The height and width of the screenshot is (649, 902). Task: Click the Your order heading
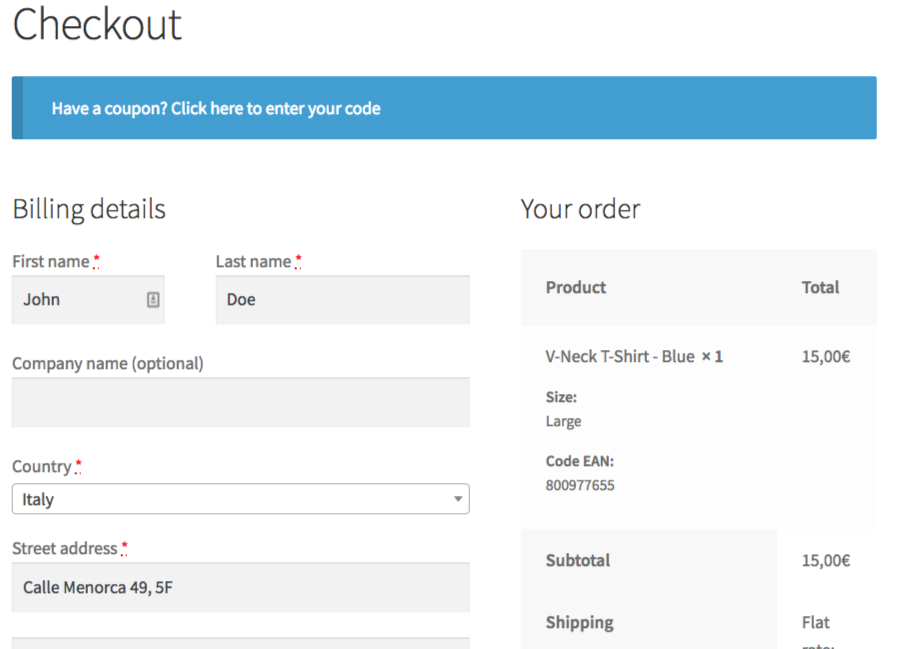click(x=580, y=209)
